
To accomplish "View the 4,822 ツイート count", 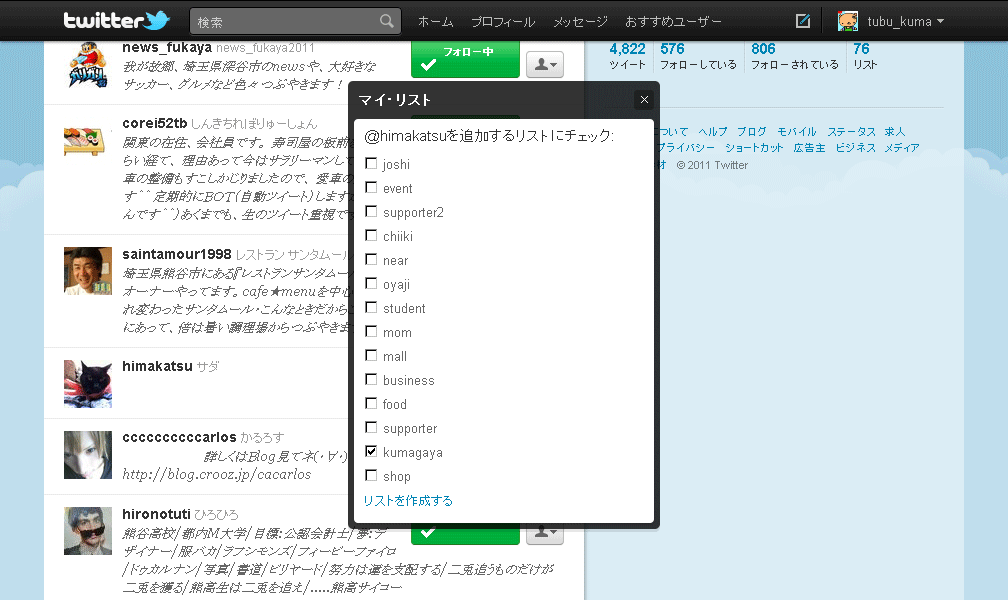I will (x=627, y=56).
